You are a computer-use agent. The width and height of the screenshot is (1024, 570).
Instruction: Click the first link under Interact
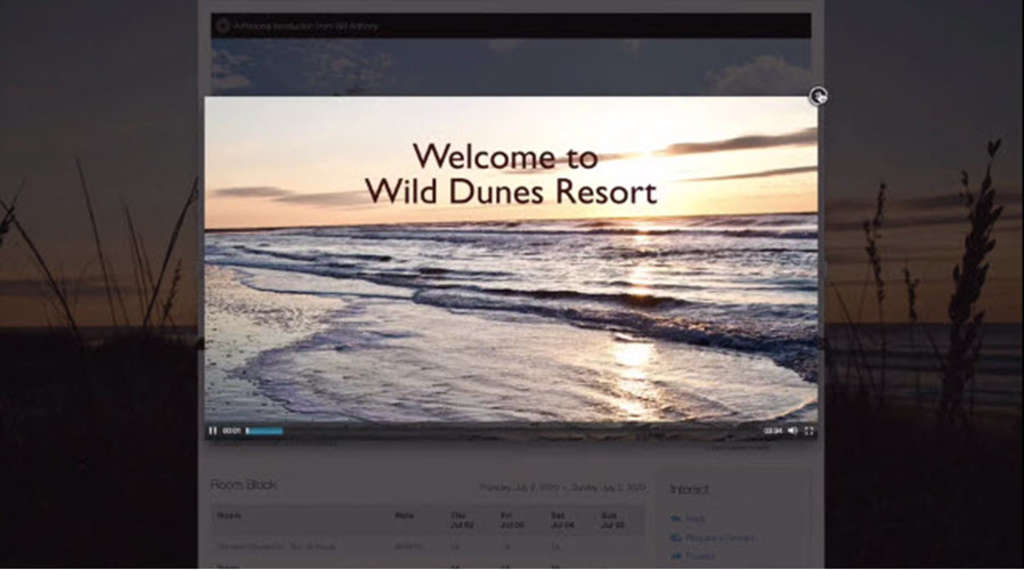[x=695, y=519]
